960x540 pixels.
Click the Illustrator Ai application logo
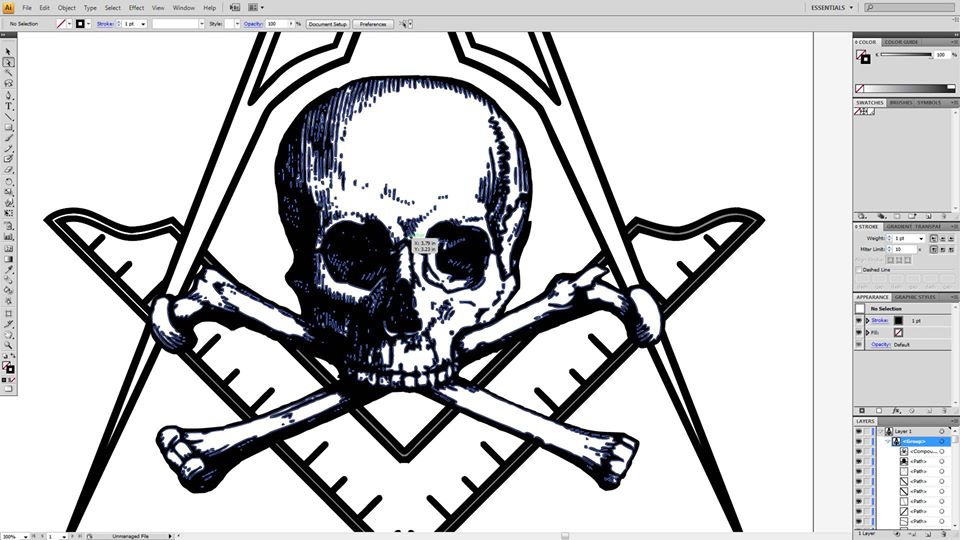[x=8, y=7]
